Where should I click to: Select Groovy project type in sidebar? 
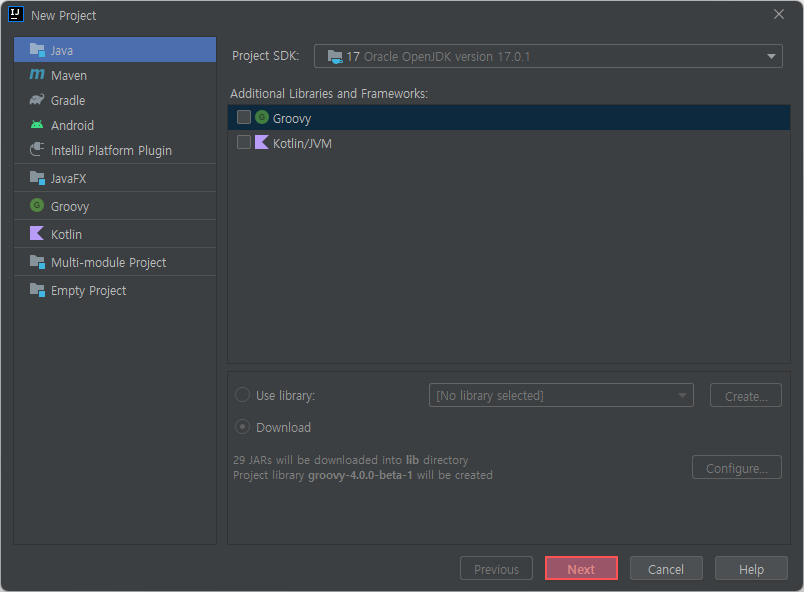coord(115,206)
